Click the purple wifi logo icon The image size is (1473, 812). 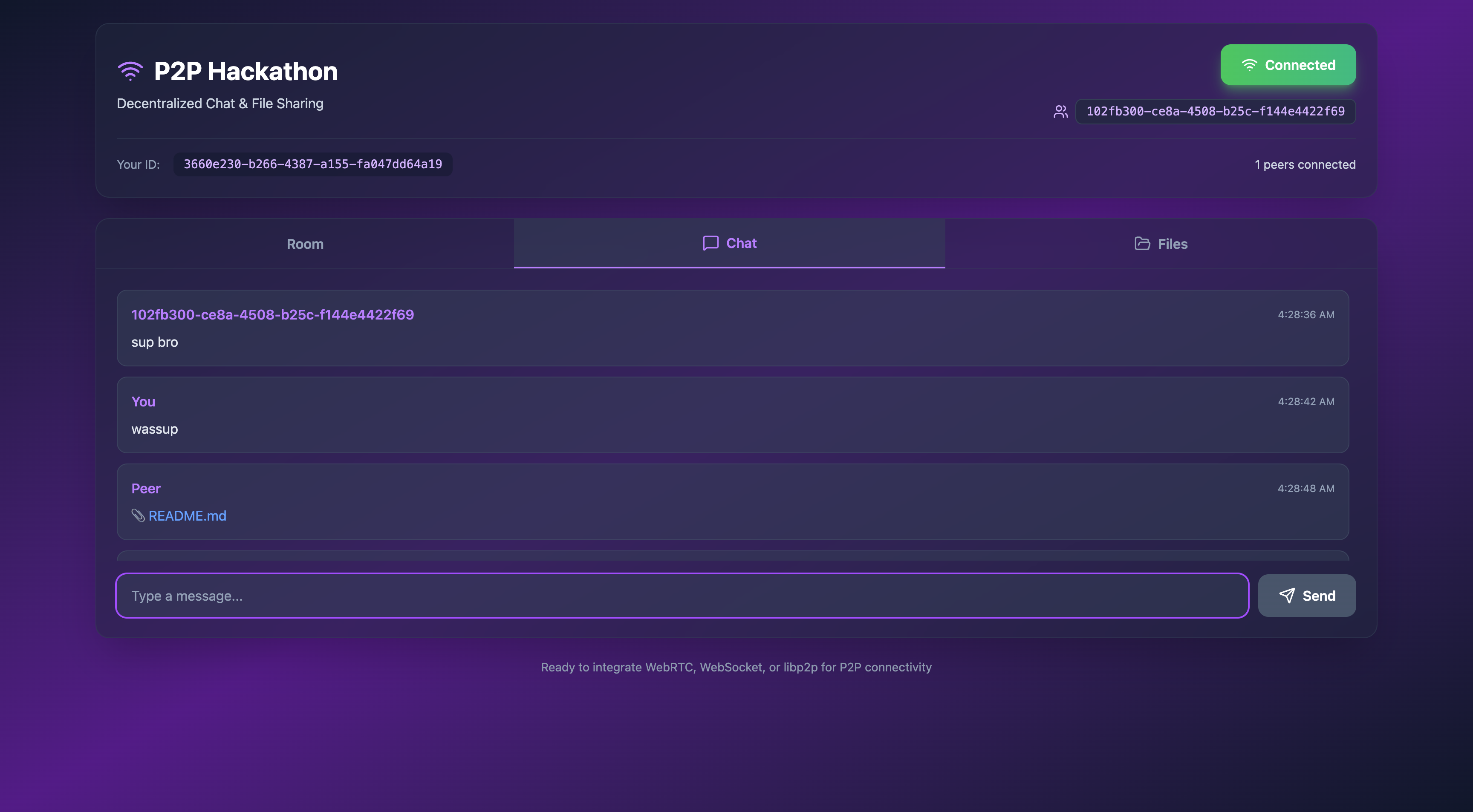click(130, 72)
